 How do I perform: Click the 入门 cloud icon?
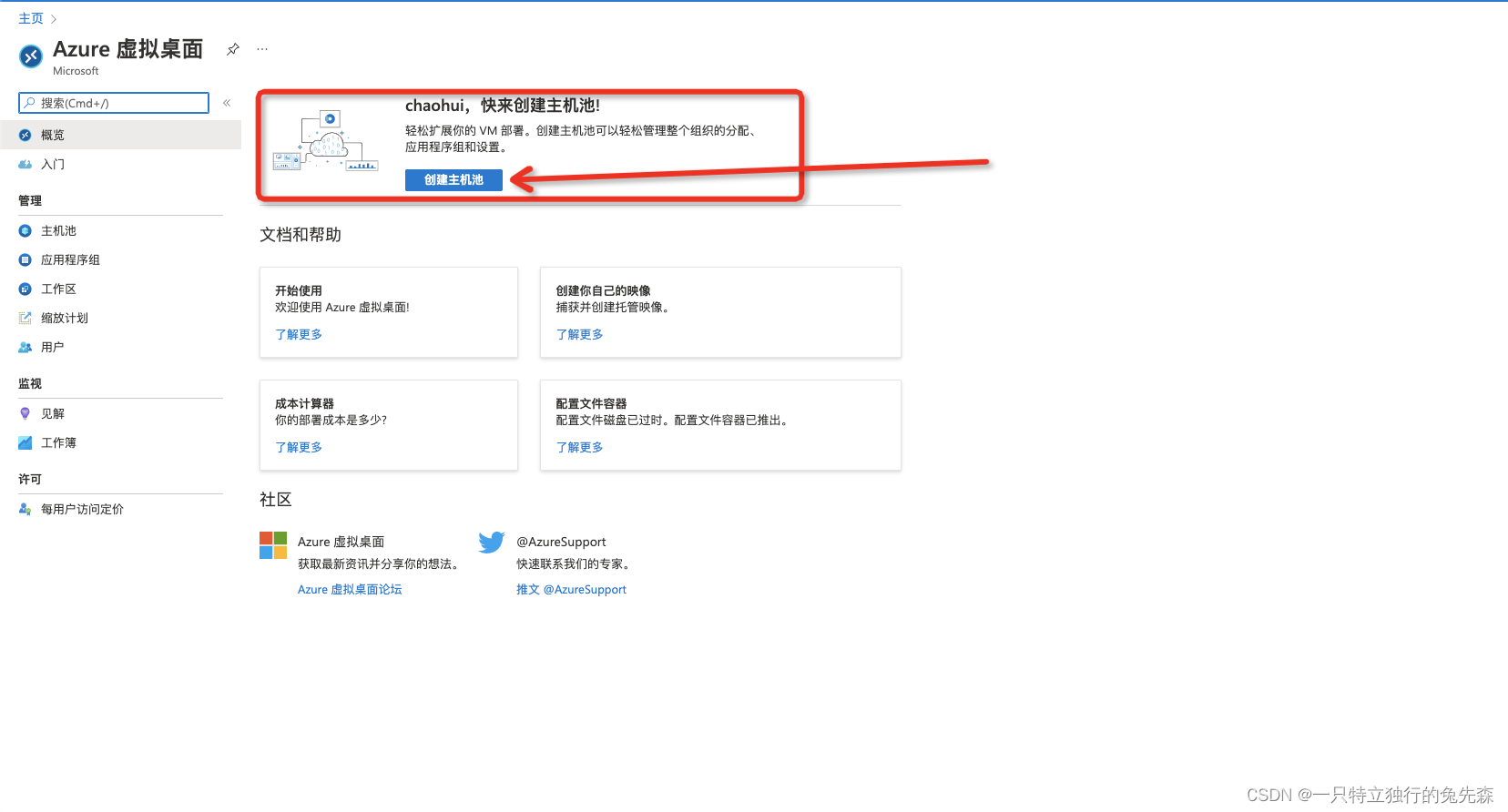[25, 164]
